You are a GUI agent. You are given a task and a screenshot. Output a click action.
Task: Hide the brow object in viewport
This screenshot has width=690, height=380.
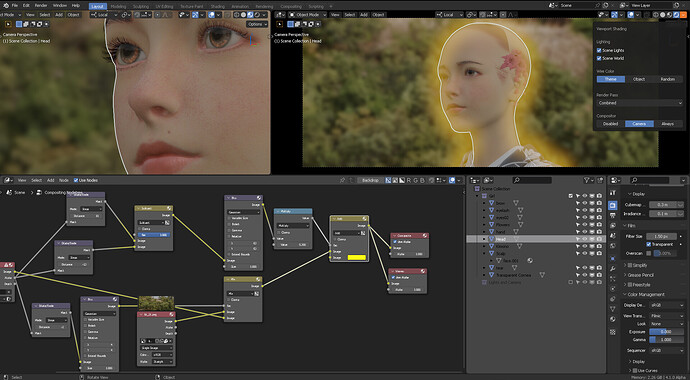[x=585, y=203]
